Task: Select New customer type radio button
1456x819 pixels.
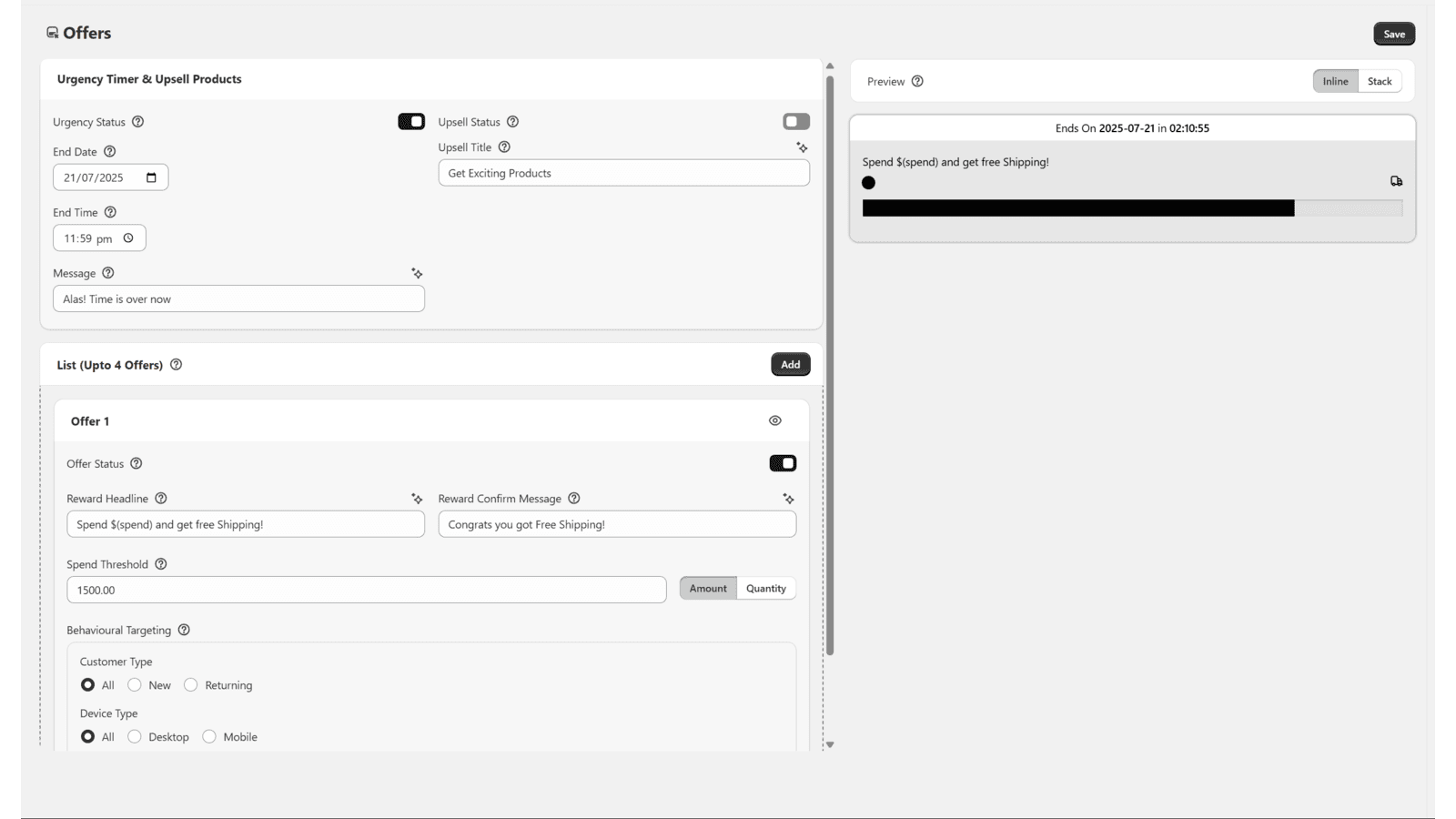Action: coord(135,685)
